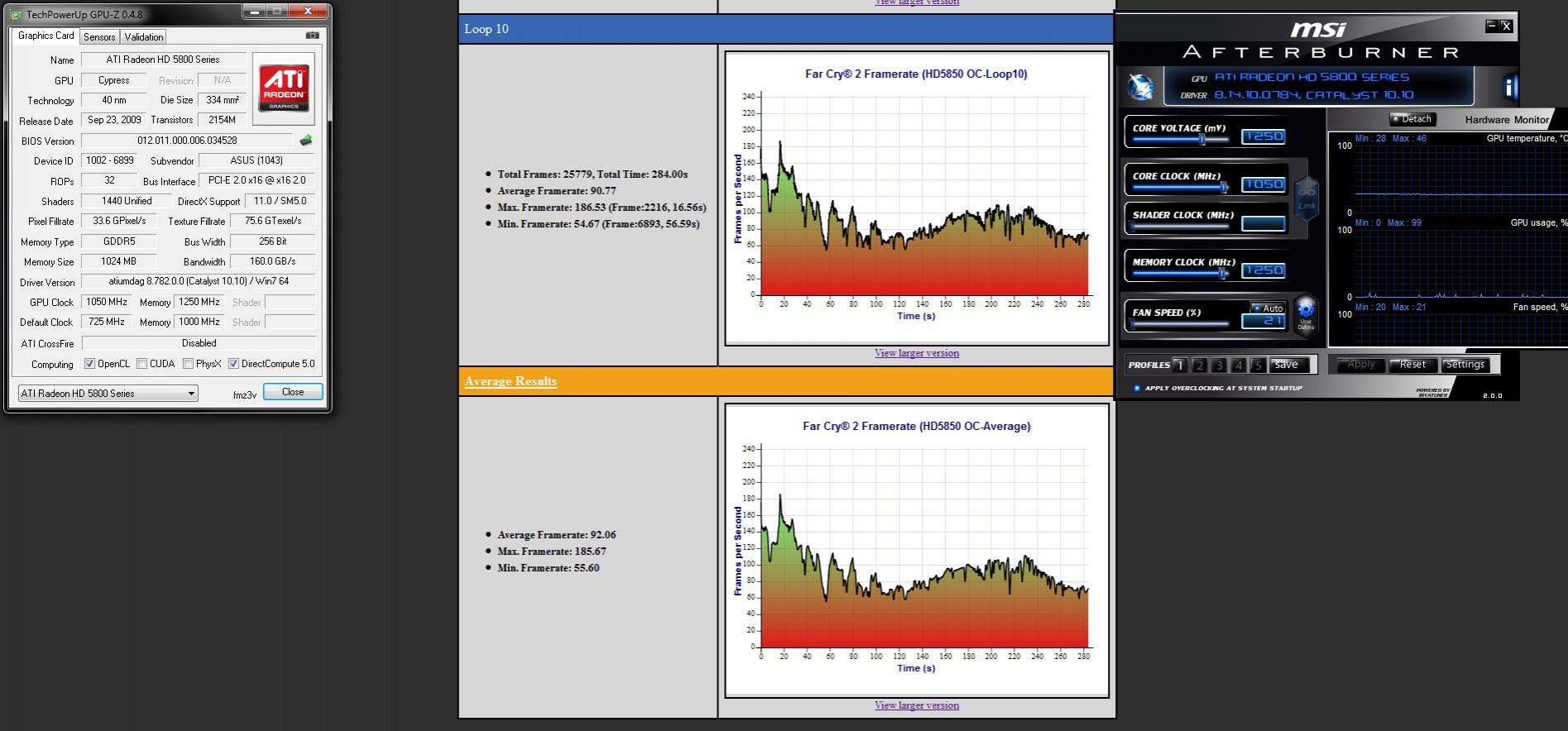1568x731 pixels.
Task: Minimize the MSI Afterburner window
Action: (1492, 26)
